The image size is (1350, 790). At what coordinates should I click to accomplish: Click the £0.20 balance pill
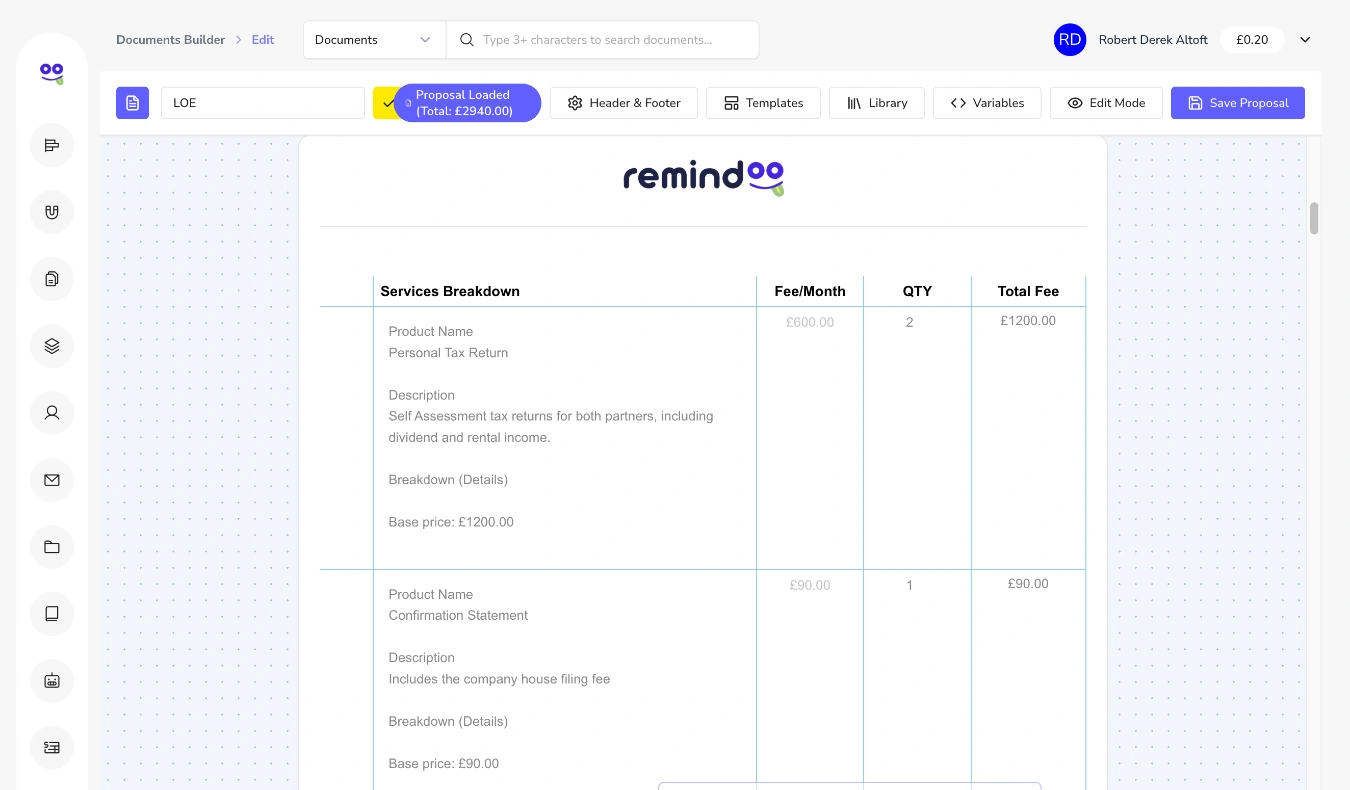[x=1252, y=40]
